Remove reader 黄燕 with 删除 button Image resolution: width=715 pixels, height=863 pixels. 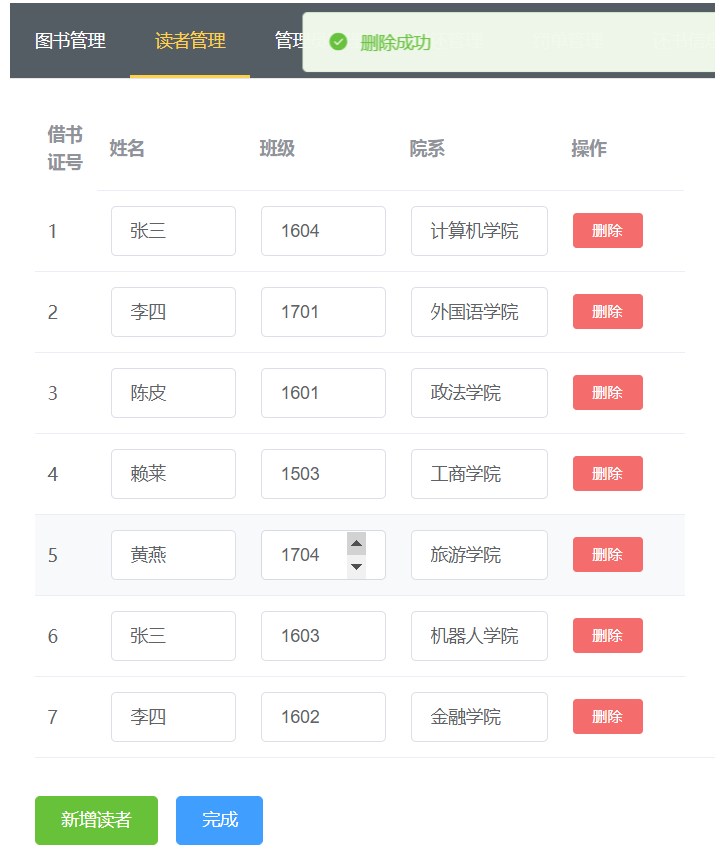coord(607,555)
